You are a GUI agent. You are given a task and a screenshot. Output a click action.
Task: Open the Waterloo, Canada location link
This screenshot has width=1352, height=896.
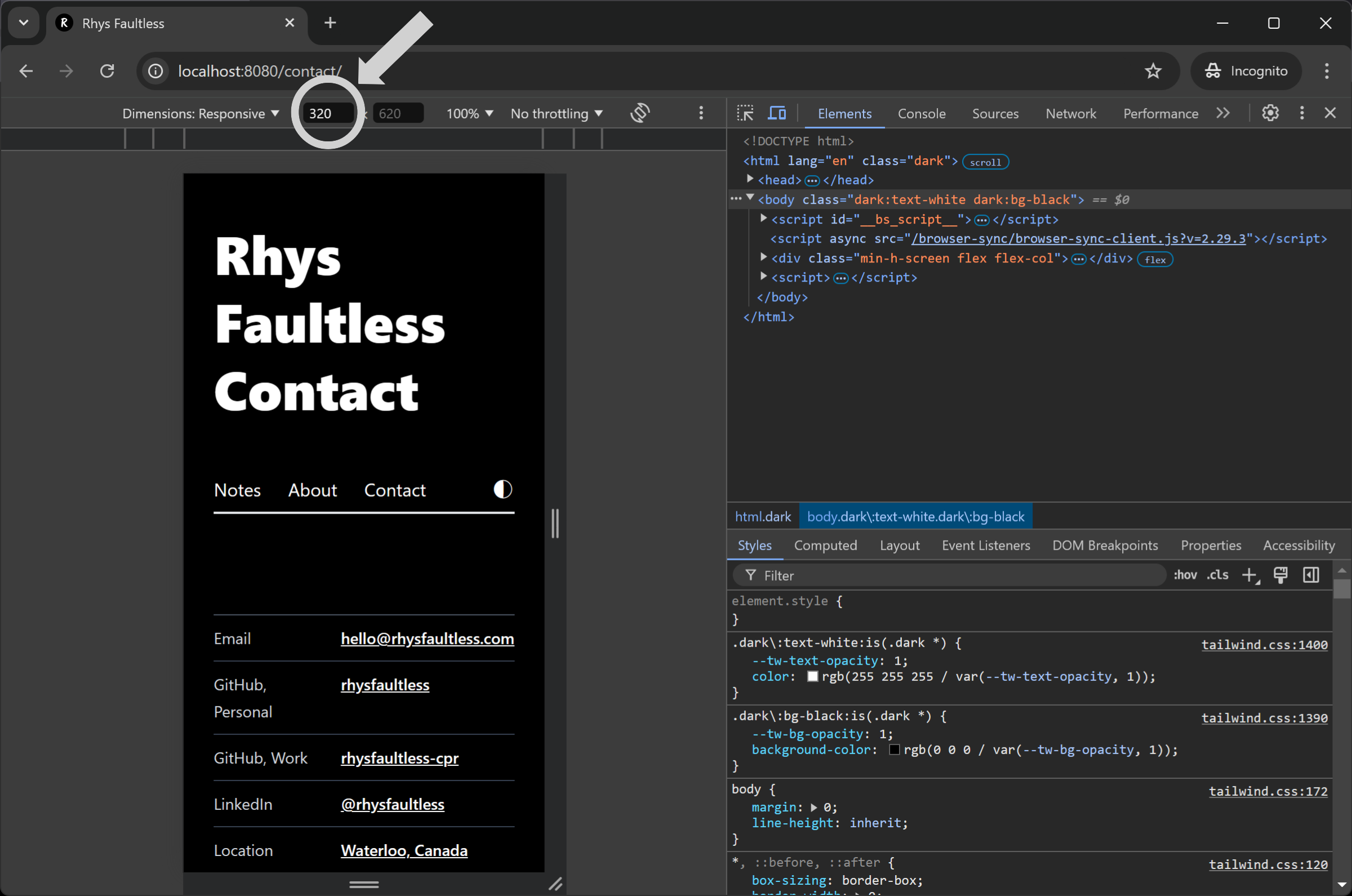[404, 850]
